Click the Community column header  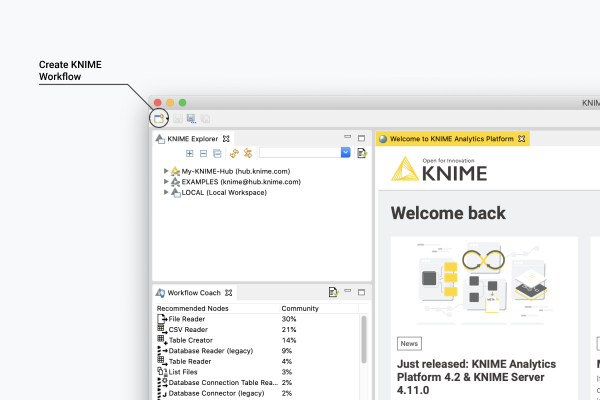pyautogui.click(x=300, y=309)
